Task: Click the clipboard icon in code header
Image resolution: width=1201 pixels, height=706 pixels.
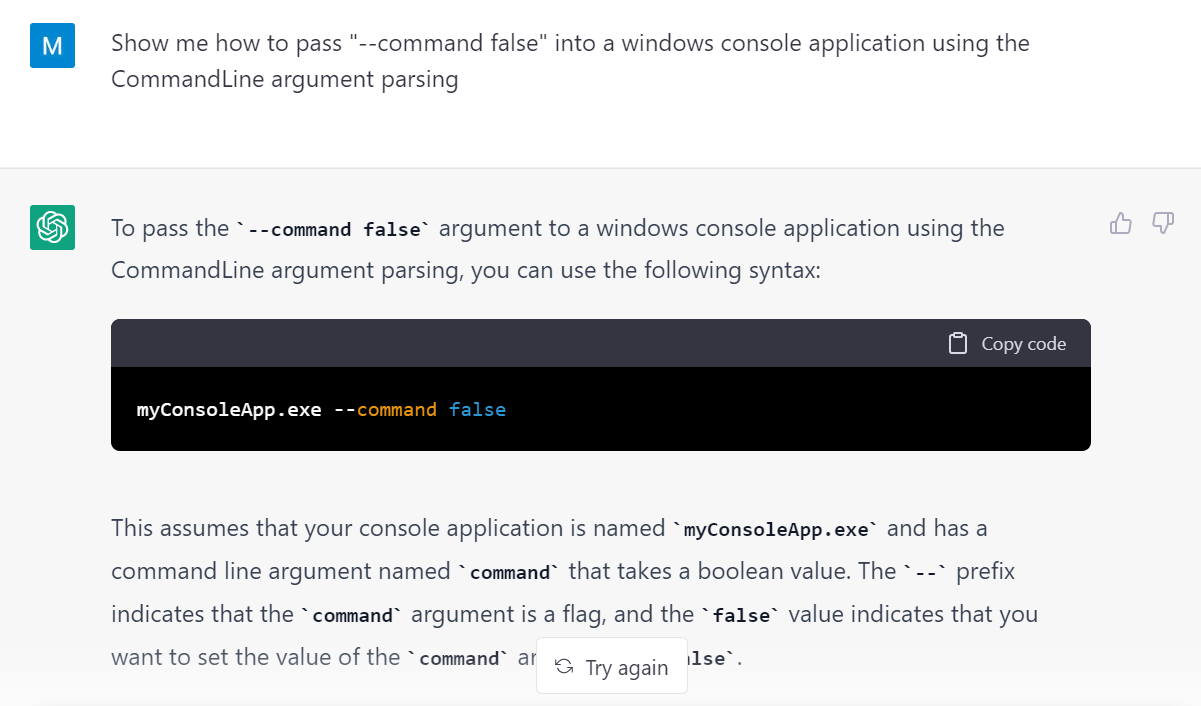Action: (x=958, y=343)
